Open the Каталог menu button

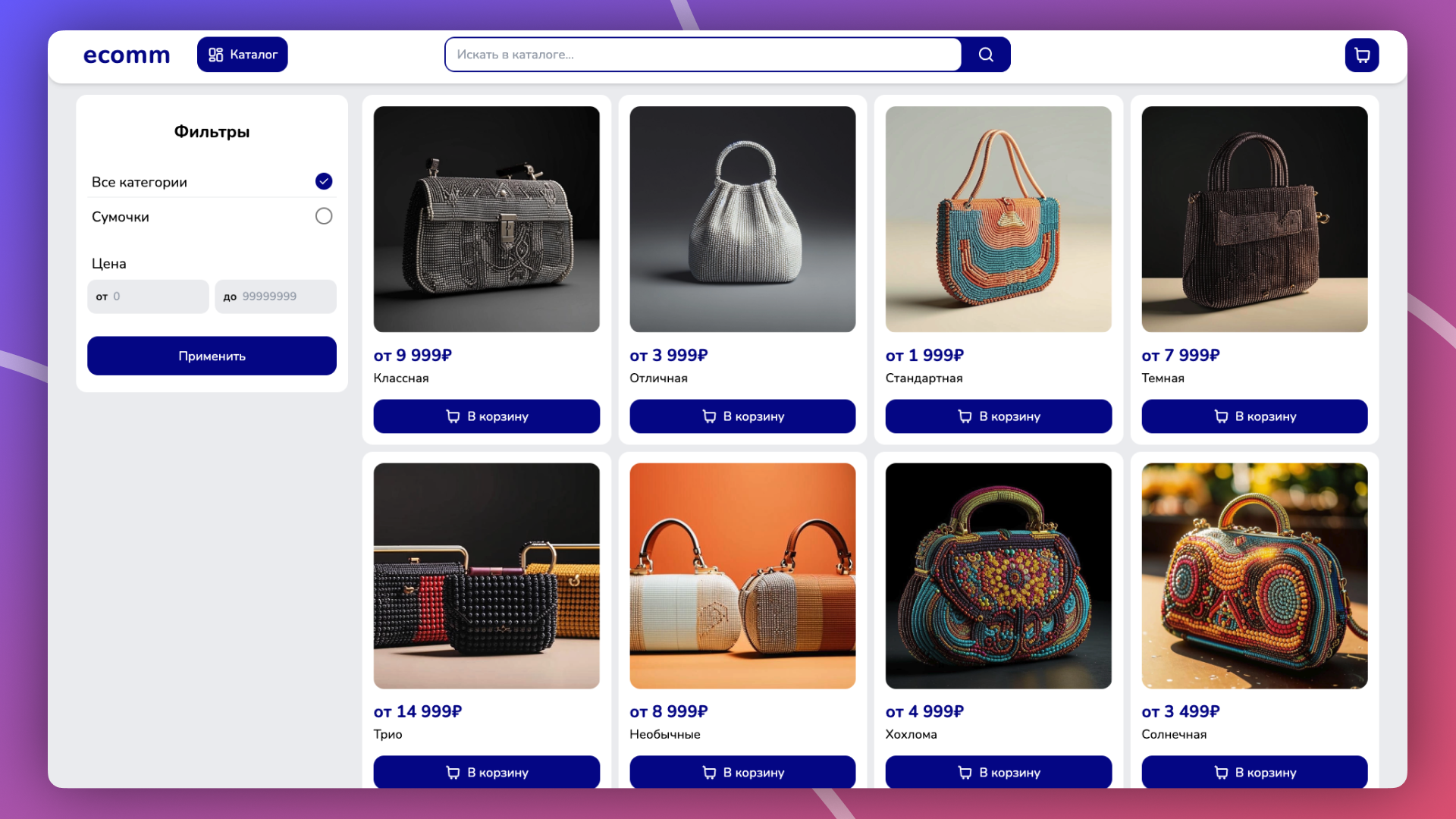tap(242, 55)
